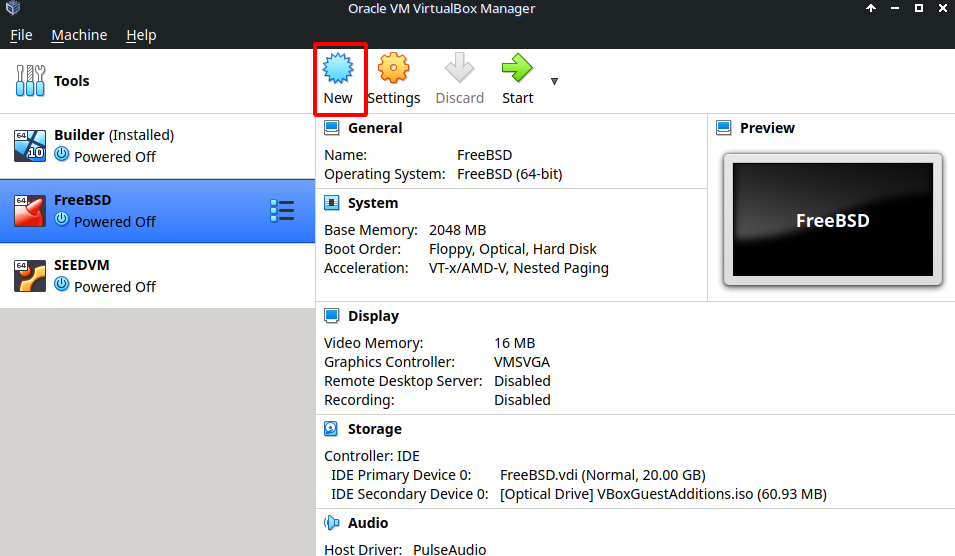The image size is (955, 556).
Task: Open the Help menu
Action: click(141, 35)
